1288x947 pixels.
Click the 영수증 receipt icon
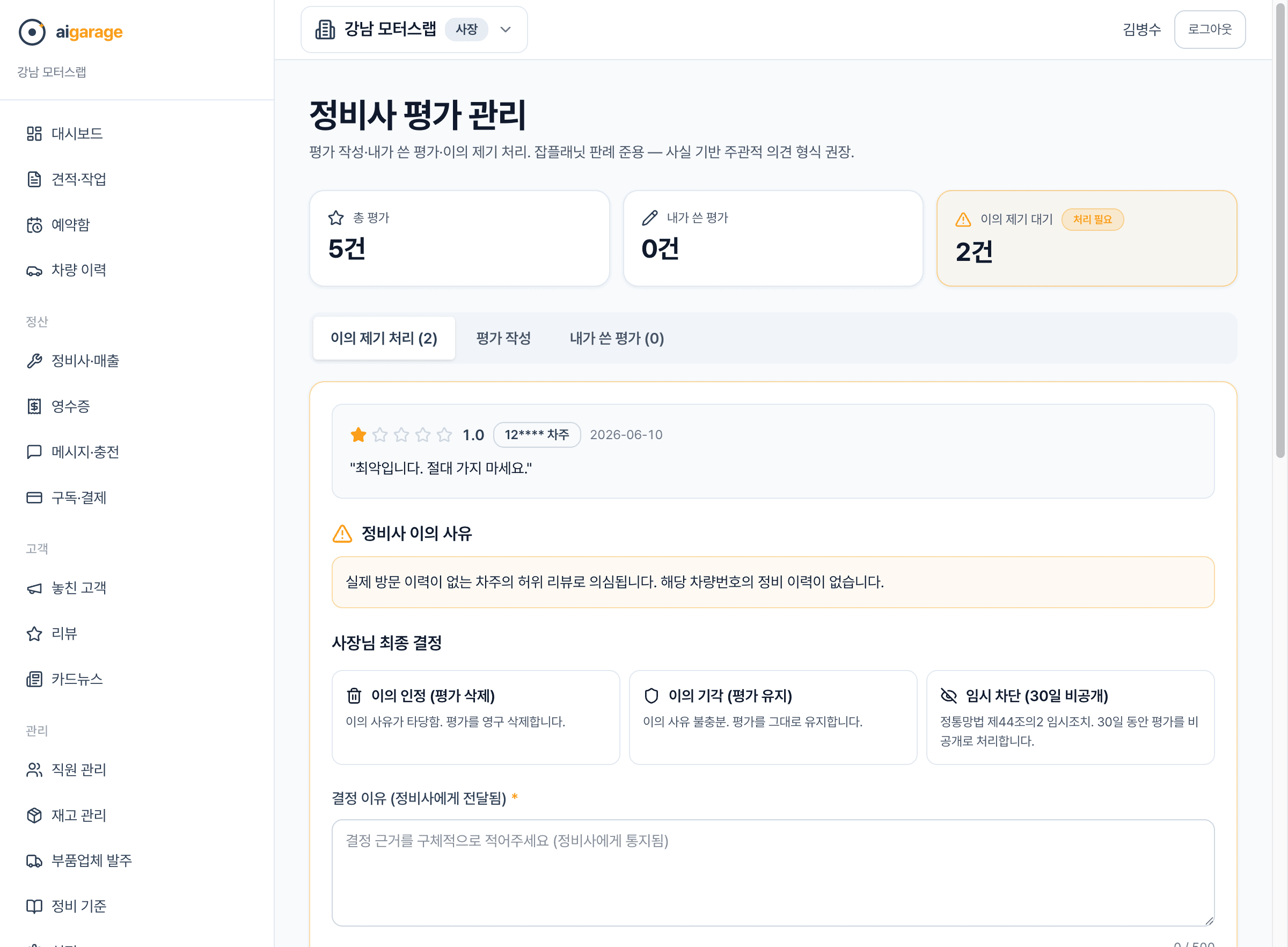point(34,406)
